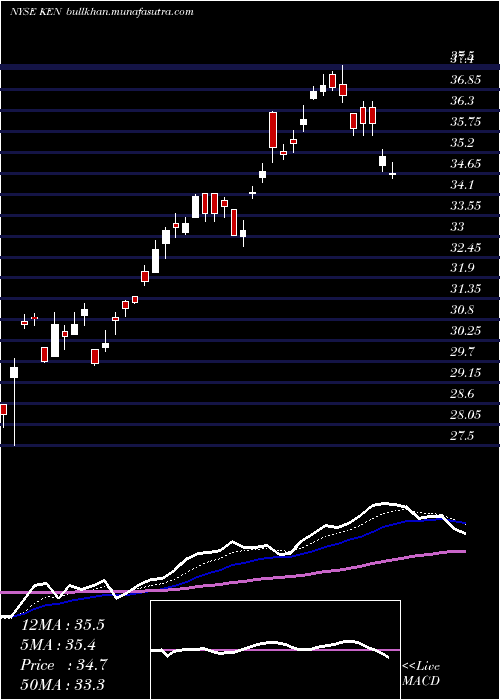Click the end of the blue 12MA line
Screen dimensions: 500x700
[x=464, y=524]
